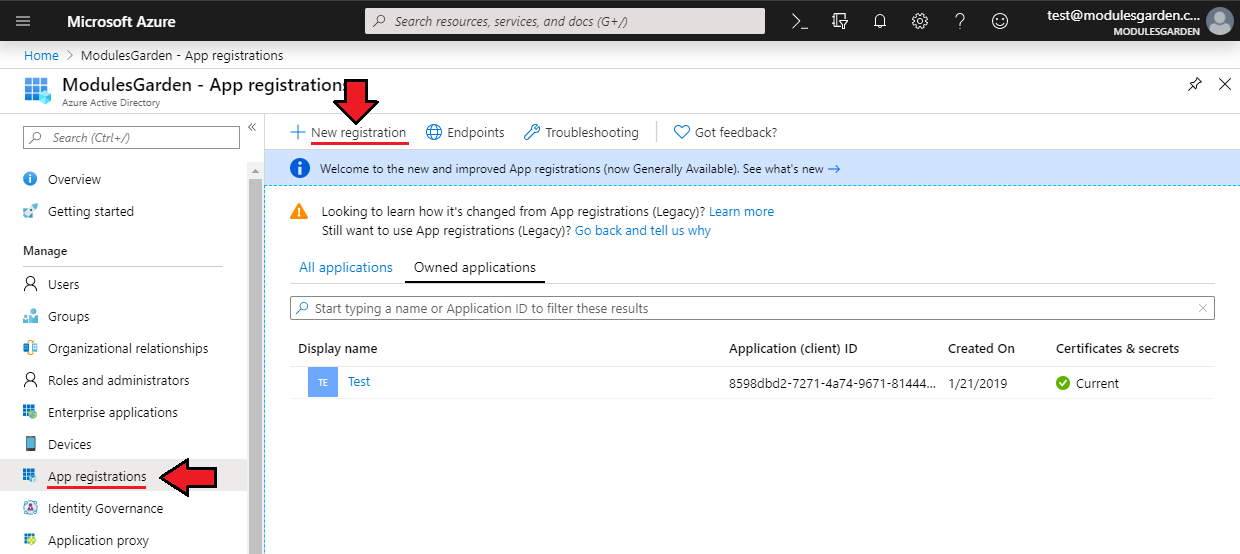1240x554 pixels.
Task: Click Go back and tell us why
Action: point(643,231)
